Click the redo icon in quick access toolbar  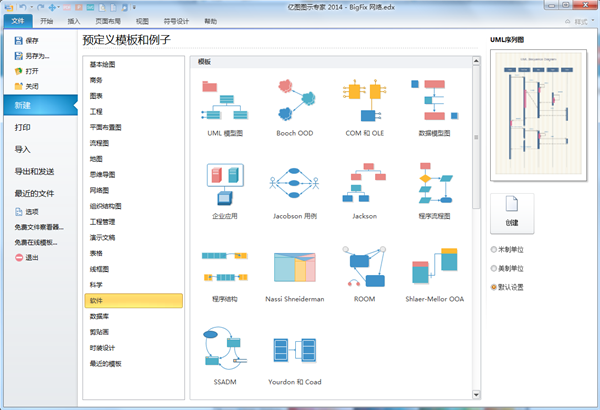pyautogui.click(x=40, y=7)
